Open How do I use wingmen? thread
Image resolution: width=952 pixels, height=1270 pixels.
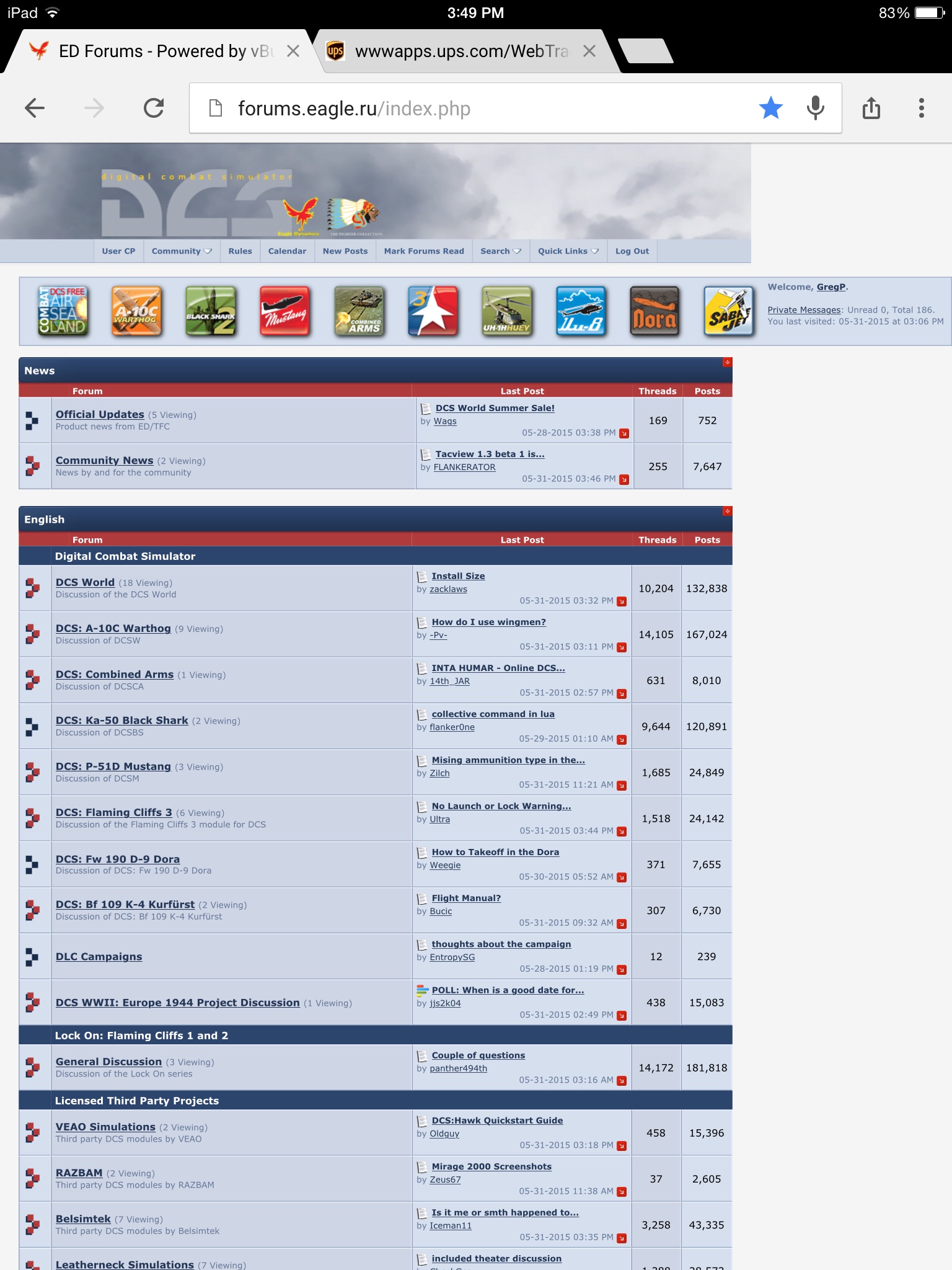coord(488,622)
